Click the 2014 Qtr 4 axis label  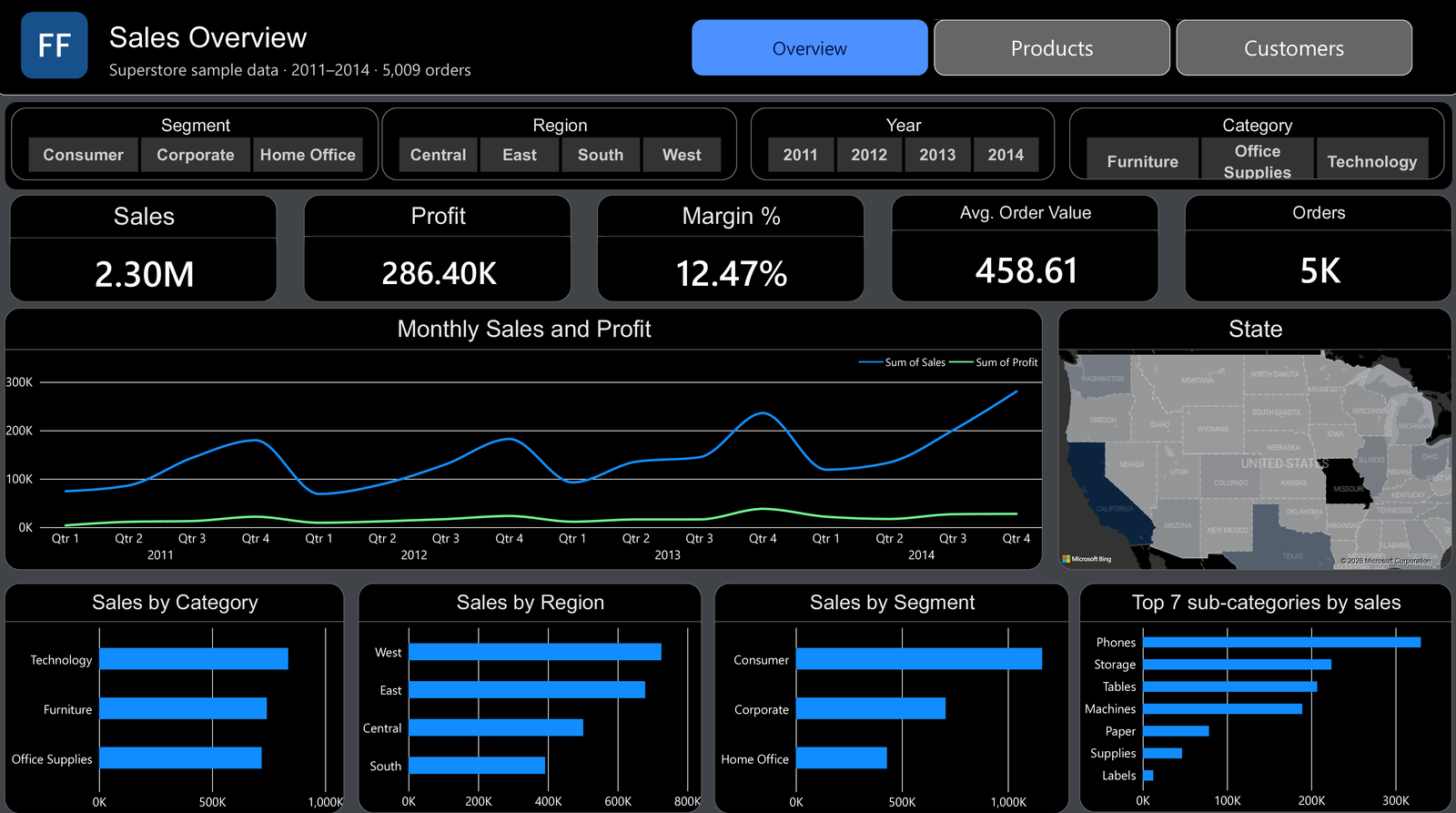pyautogui.click(x=1016, y=538)
